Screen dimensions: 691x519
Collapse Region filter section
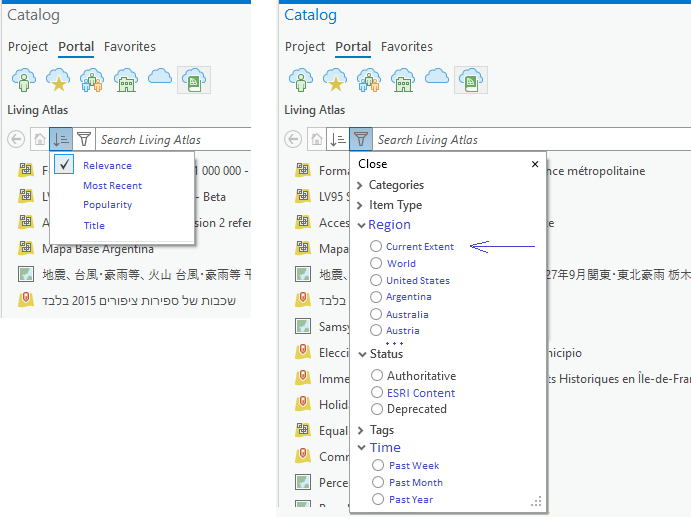[361, 226]
